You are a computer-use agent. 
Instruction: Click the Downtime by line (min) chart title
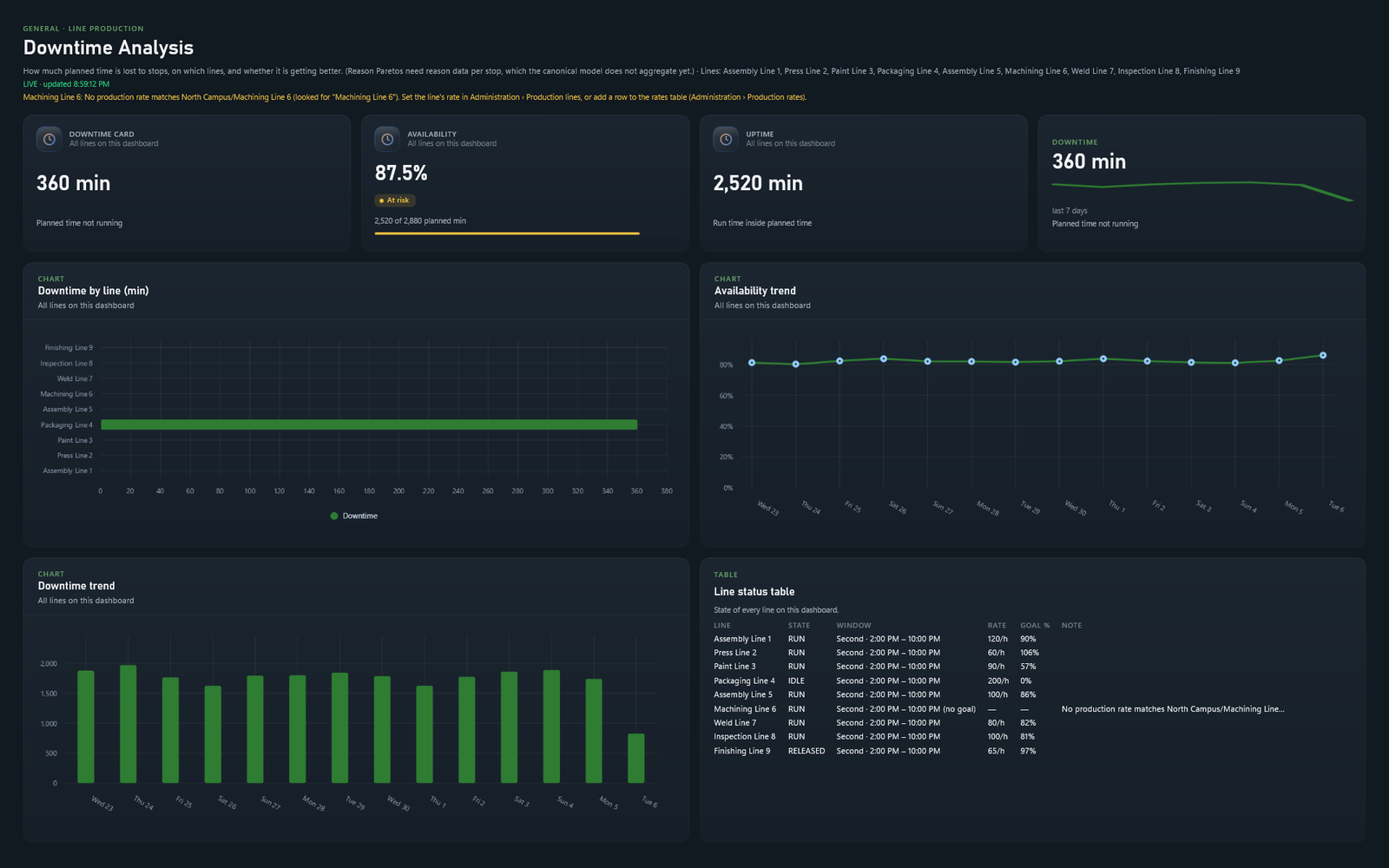(93, 291)
